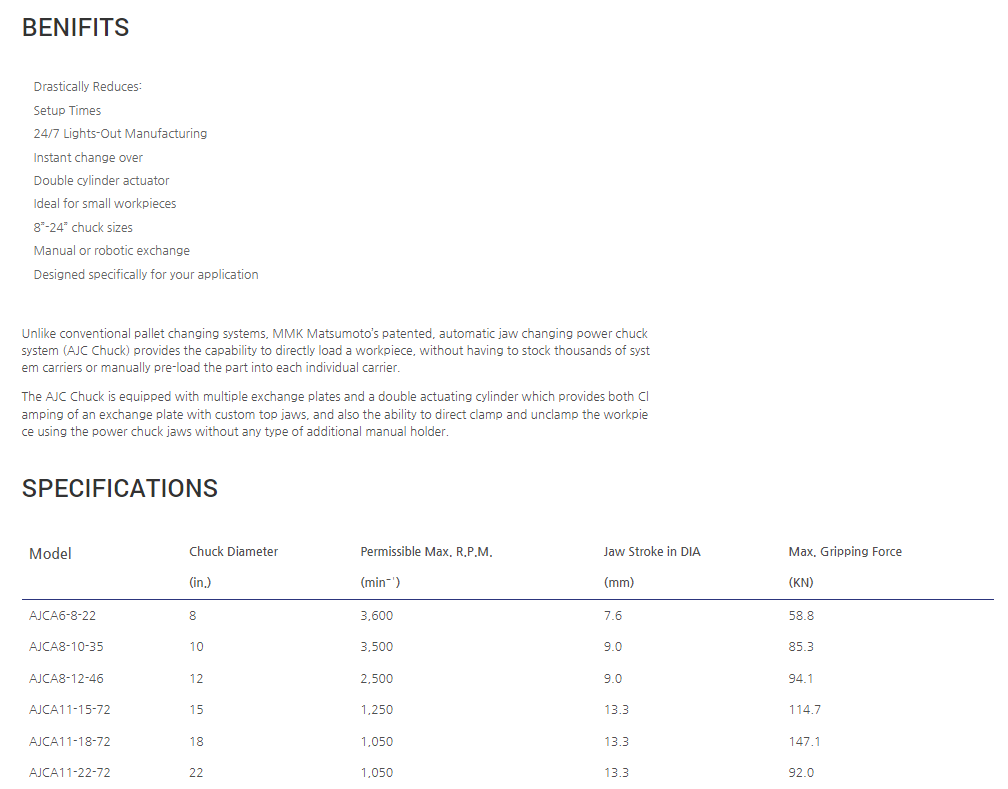Click the Jaw Stroke in DIA header
This screenshot has height=789, width=1008.
[x=652, y=552]
